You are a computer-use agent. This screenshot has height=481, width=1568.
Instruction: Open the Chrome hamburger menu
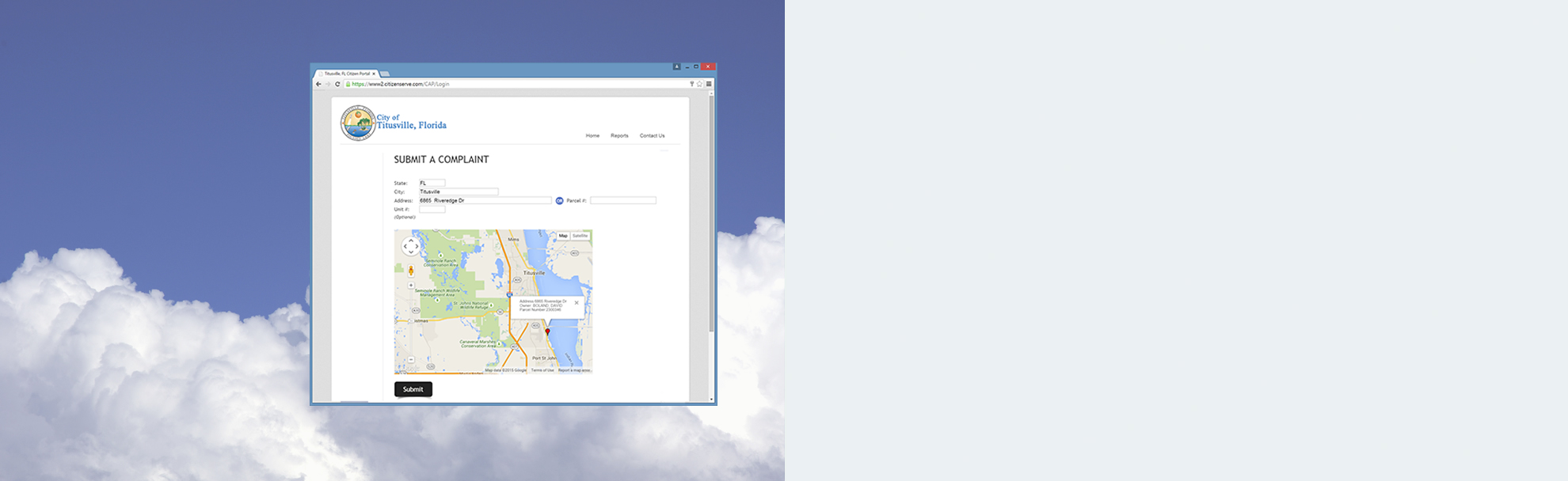point(709,84)
